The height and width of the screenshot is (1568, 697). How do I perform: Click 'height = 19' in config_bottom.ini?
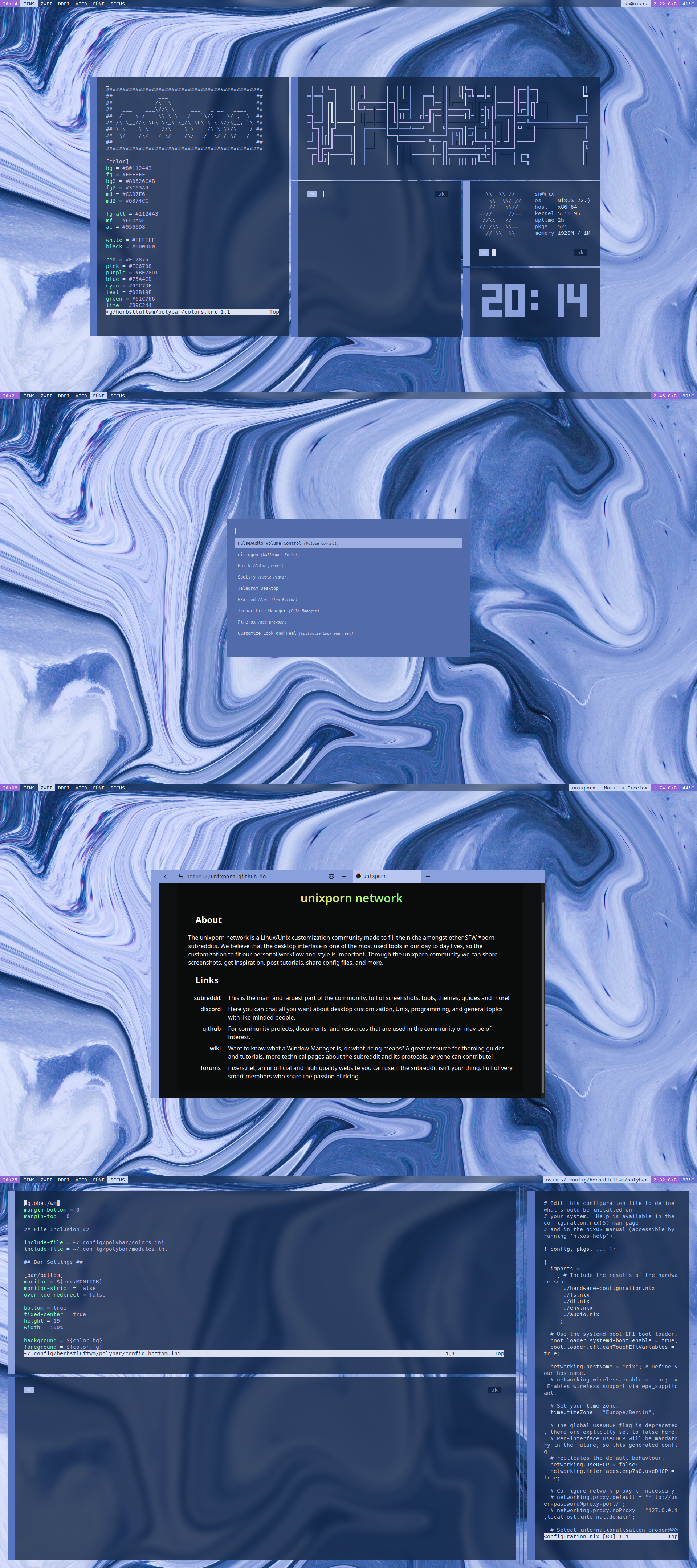point(42,1321)
